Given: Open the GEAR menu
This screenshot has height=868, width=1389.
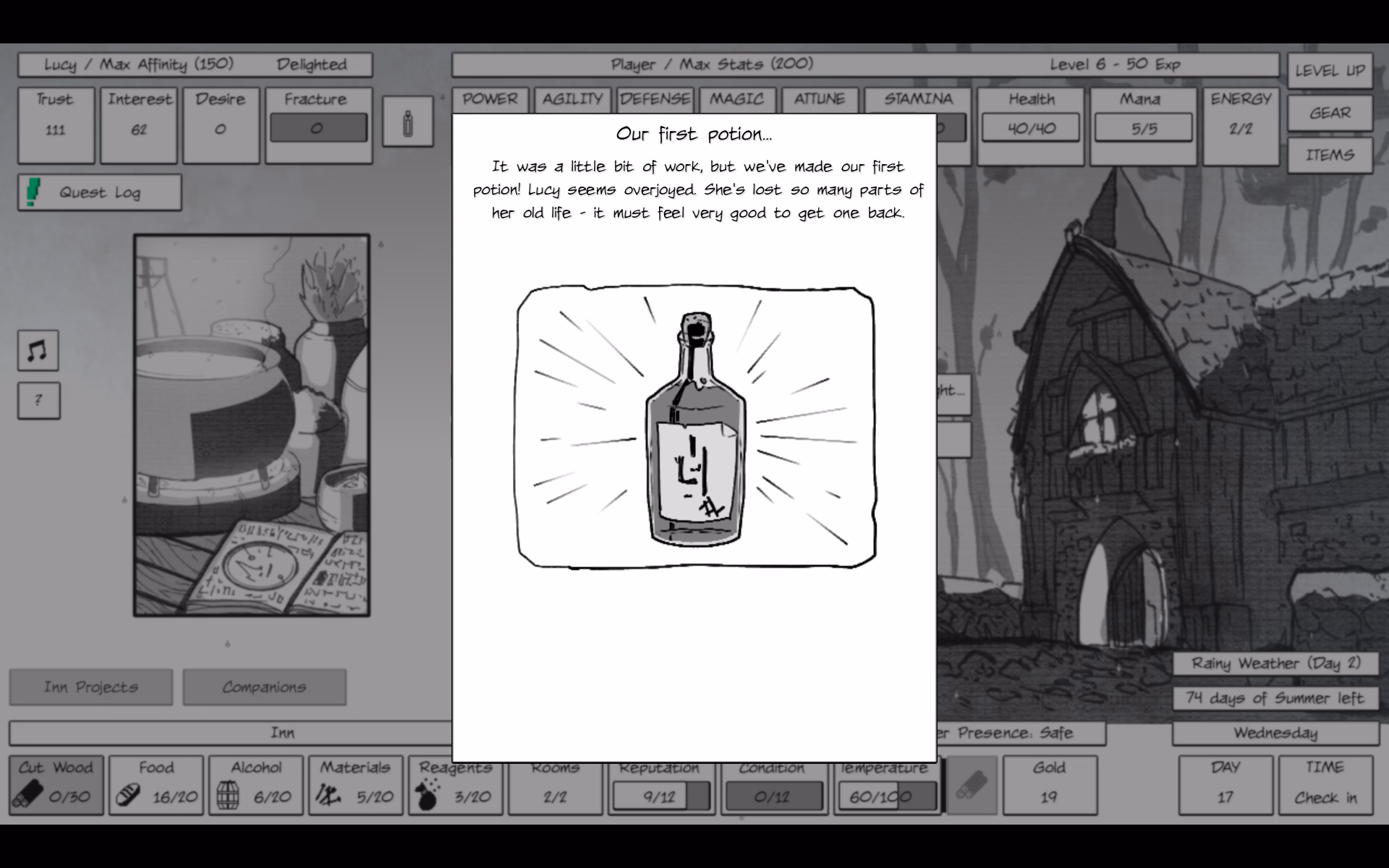Looking at the screenshot, I should [1330, 113].
